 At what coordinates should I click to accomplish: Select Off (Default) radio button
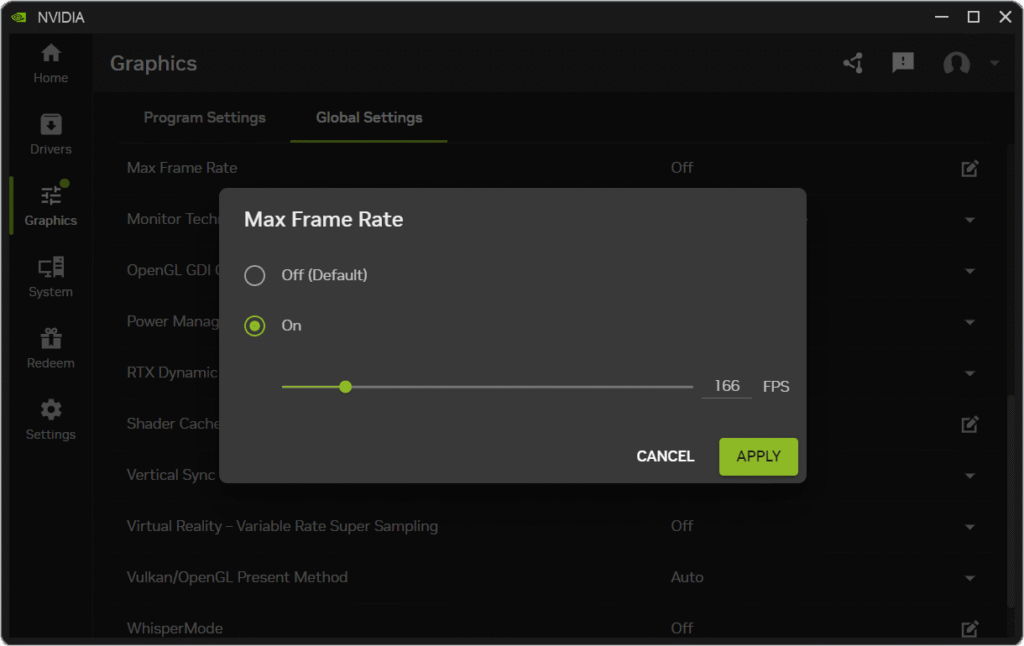pos(255,275)
